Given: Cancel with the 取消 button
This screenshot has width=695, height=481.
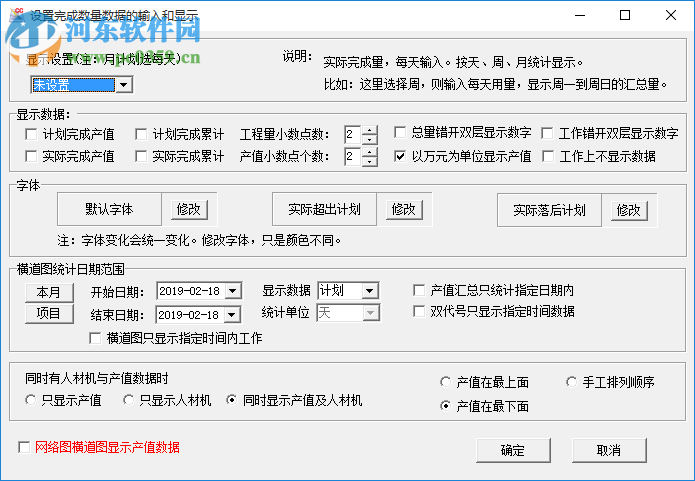Looking at the screenshot, I should coord(609,450).
